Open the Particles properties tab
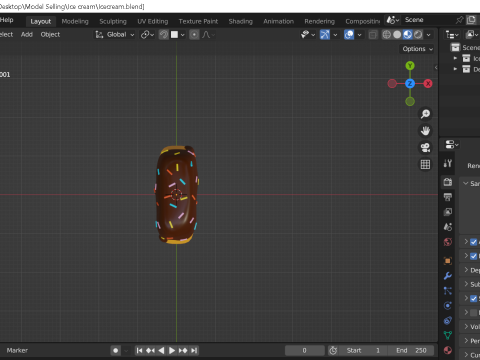Image resolution: width=480 pixels, height=360 pixels. click(x=448, y=291)
